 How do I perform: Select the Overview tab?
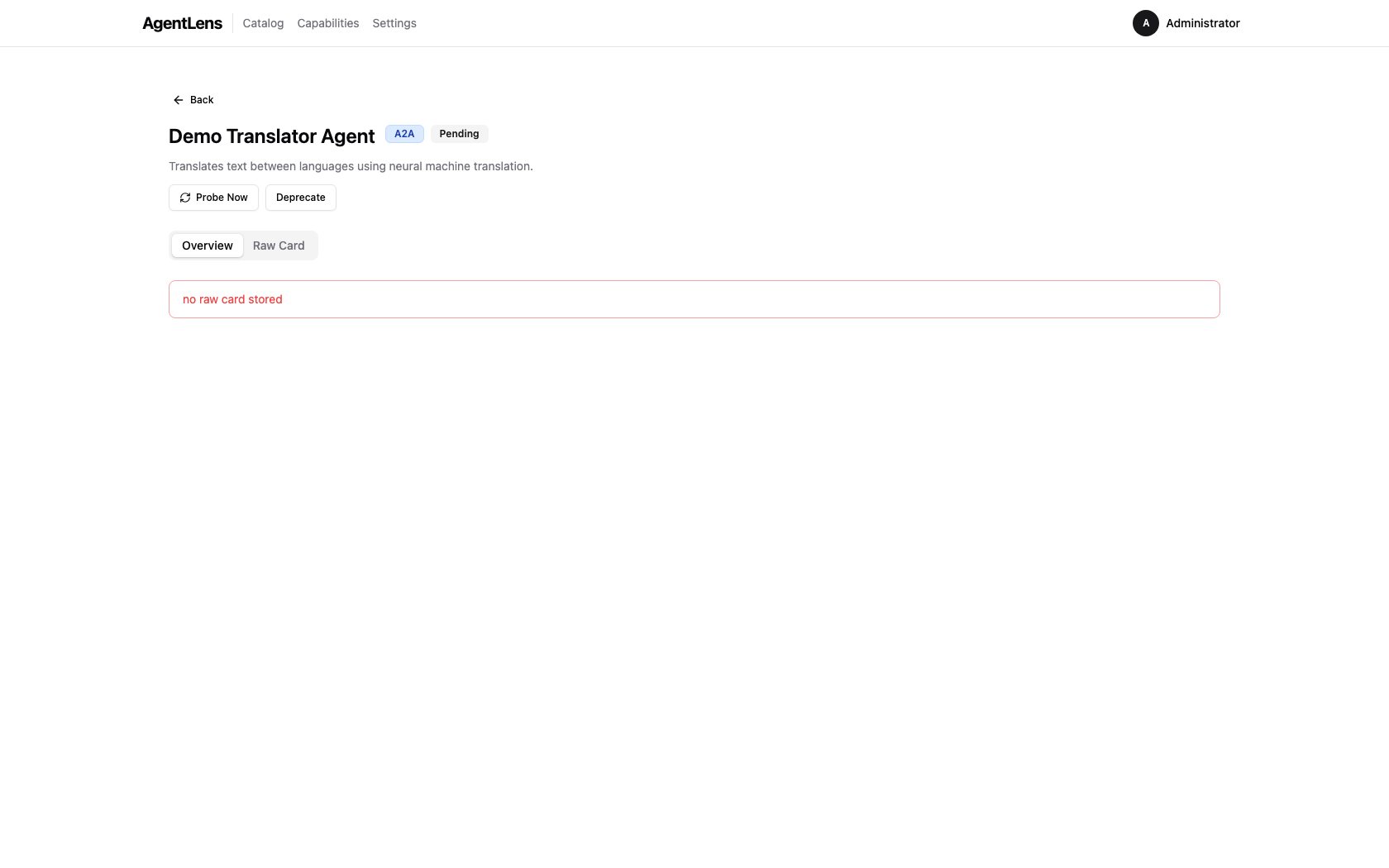[x=207, y=245]
